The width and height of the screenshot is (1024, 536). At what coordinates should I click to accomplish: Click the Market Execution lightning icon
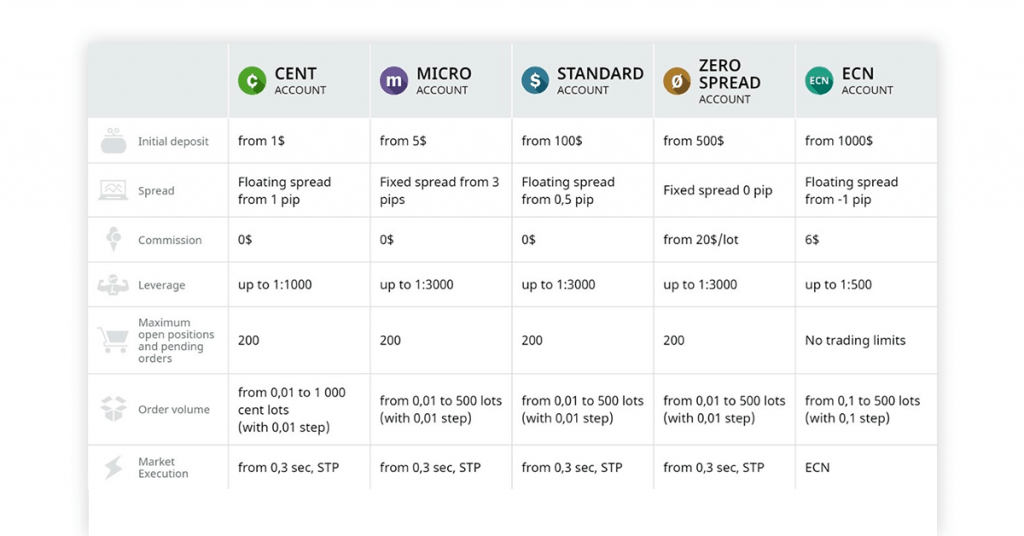pos(113,467)
